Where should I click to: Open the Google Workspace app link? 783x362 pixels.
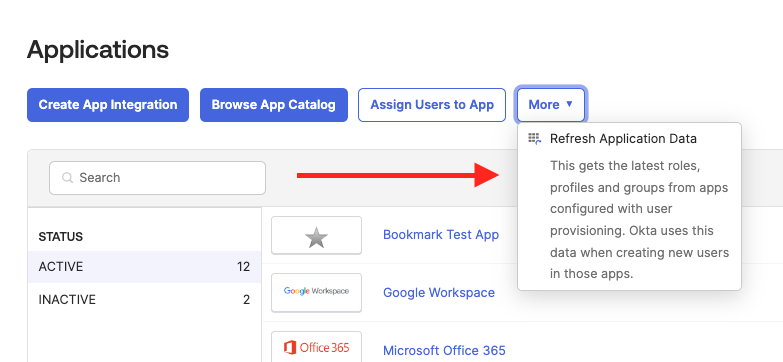tap(438, 293)
